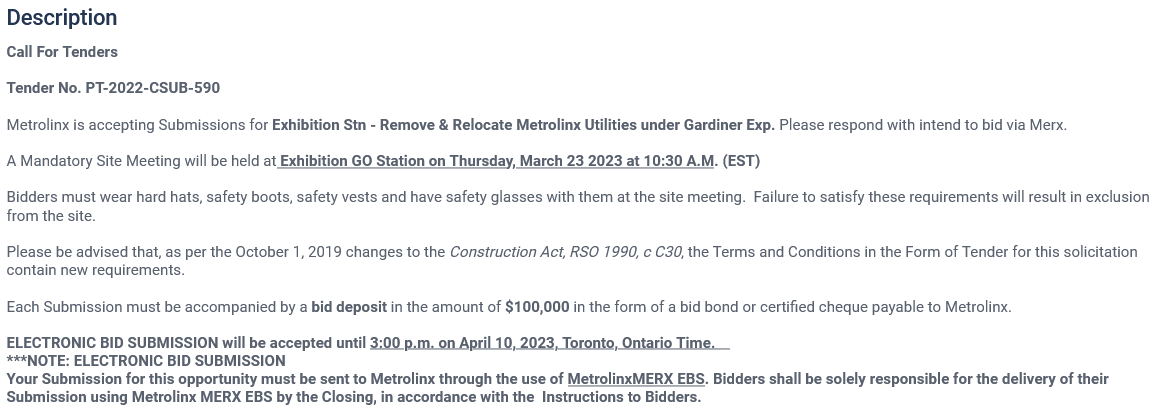Screen dimensions: 1150x415
Task: Click the $100,000 amount
Action: pos(537,307)
